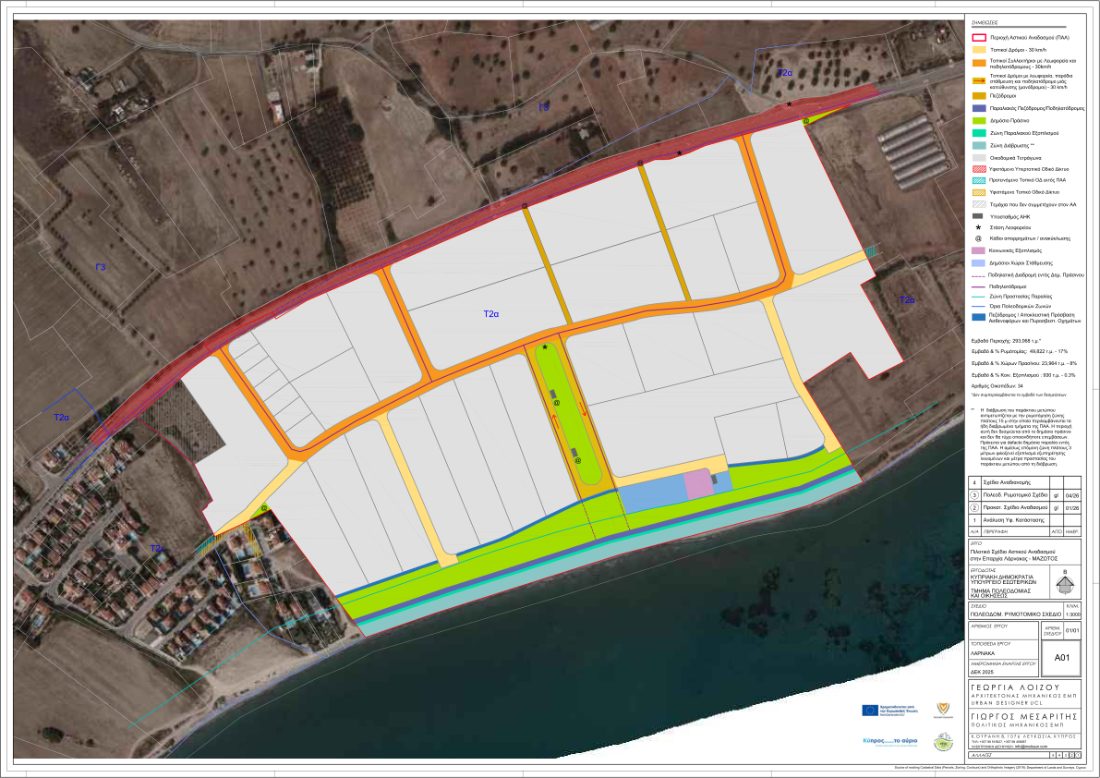This screenshot has height=778, width=1100.
Task: Click the Cyprus coat of arms emblem
Action: point(944,710)
